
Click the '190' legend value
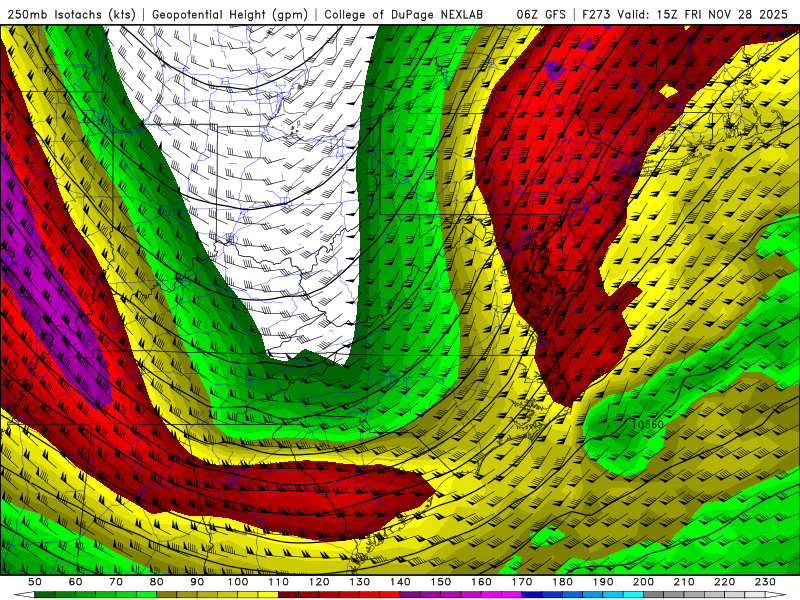tap(603, 582)
